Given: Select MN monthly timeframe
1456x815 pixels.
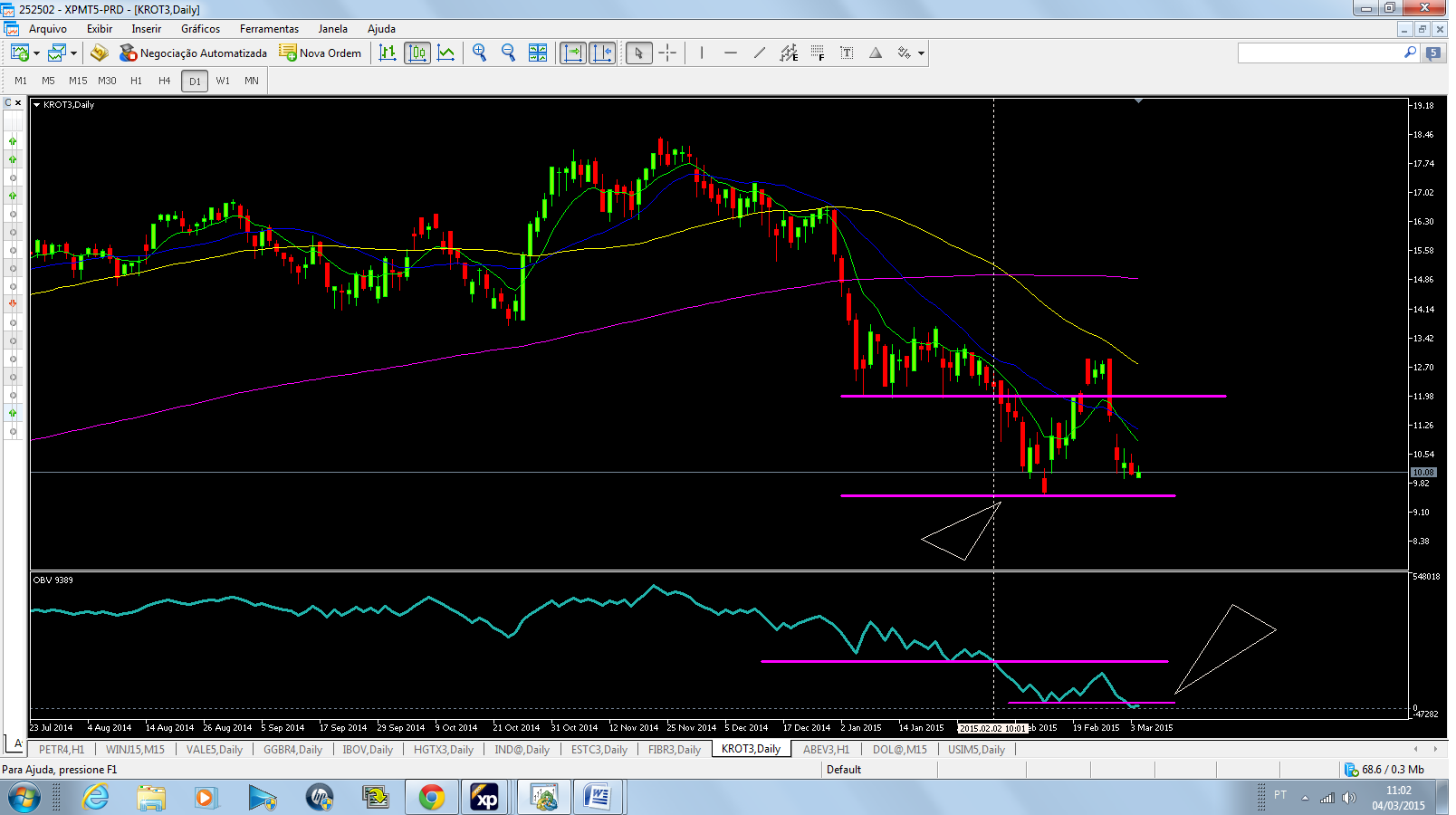Looking at the screenshot, I should pos(252,81).
